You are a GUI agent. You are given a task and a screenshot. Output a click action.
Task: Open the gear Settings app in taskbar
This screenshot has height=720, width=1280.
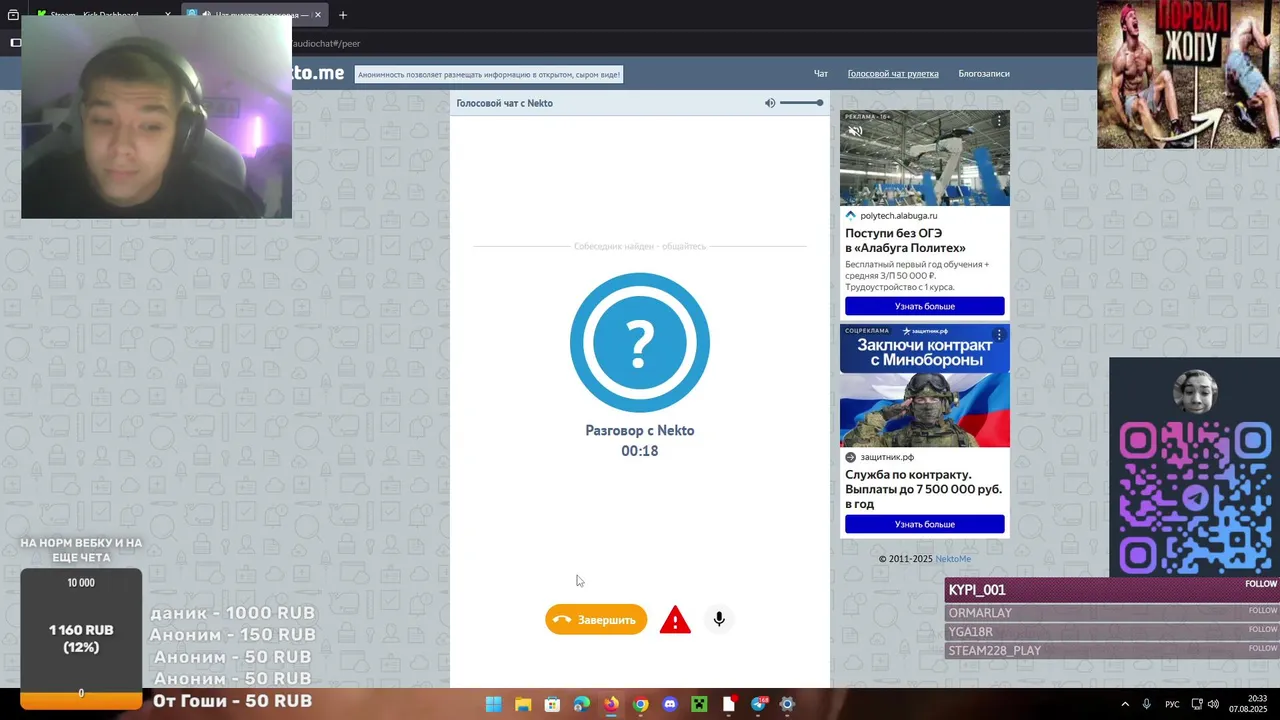[787, 704]
